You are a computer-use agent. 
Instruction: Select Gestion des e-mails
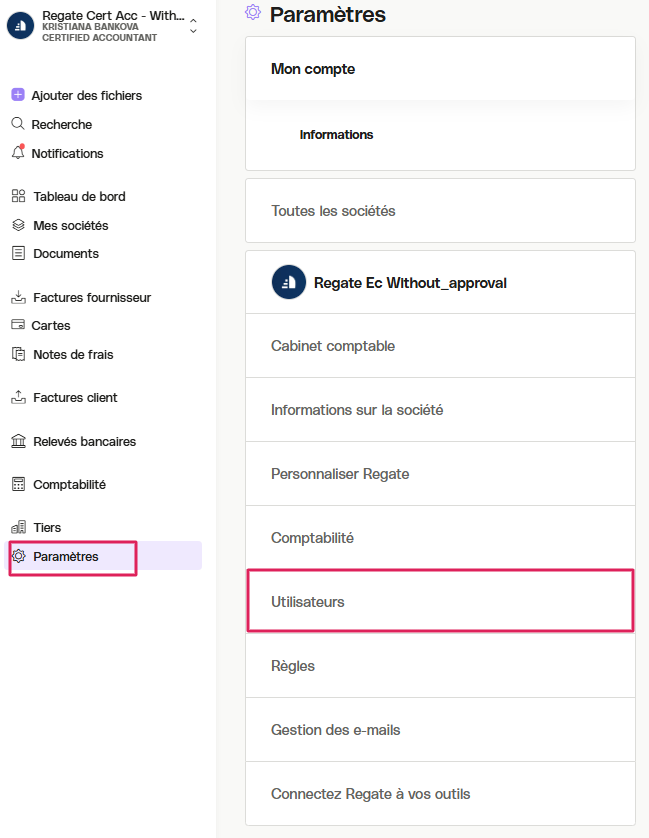(x=441, y=730)
